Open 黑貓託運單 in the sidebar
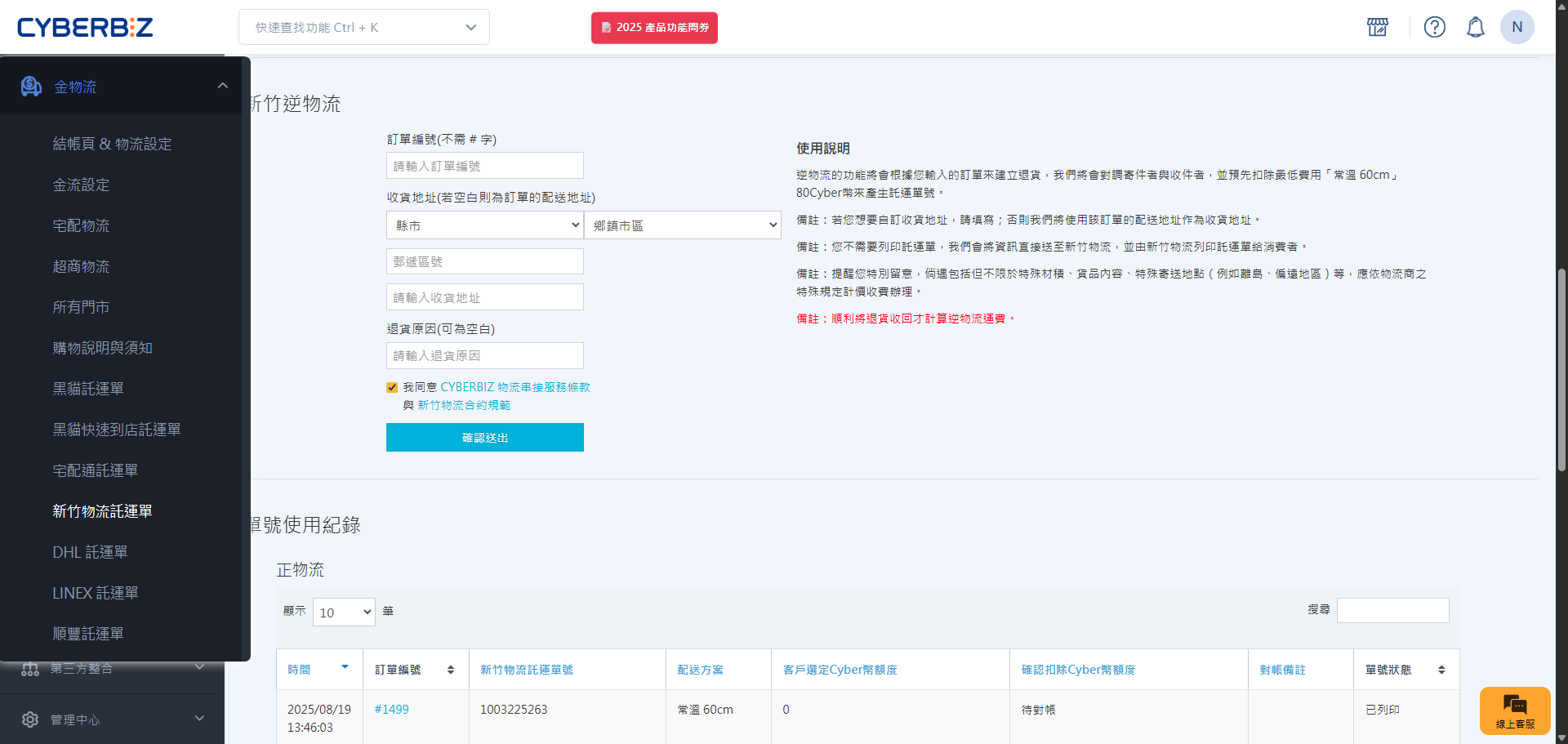The image size is (1568, 744). click(88, 389)
